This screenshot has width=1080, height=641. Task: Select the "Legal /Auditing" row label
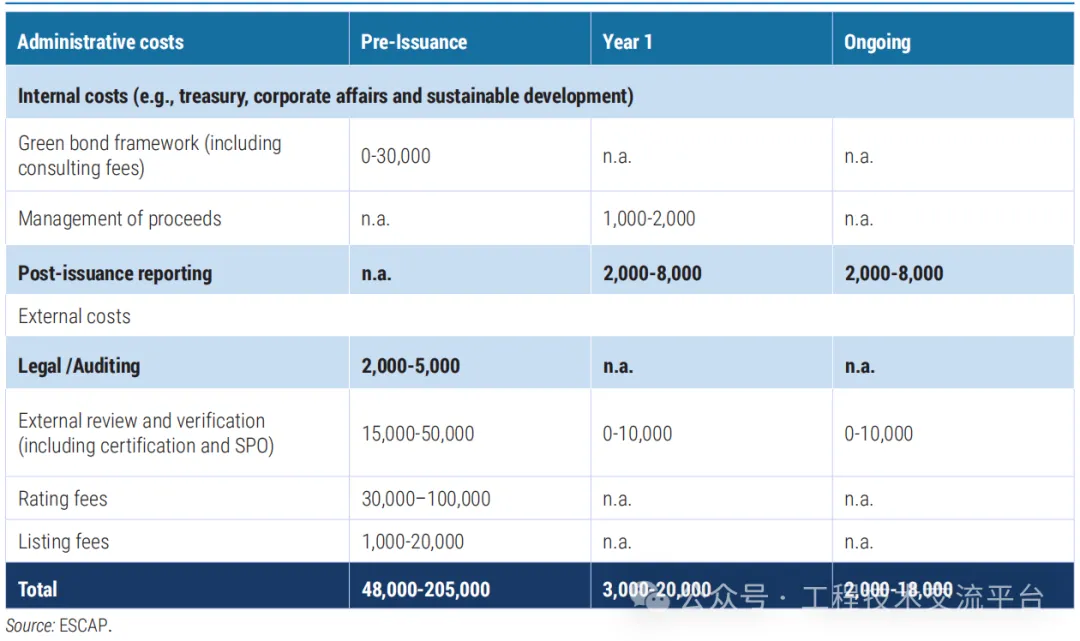point(79,366)
